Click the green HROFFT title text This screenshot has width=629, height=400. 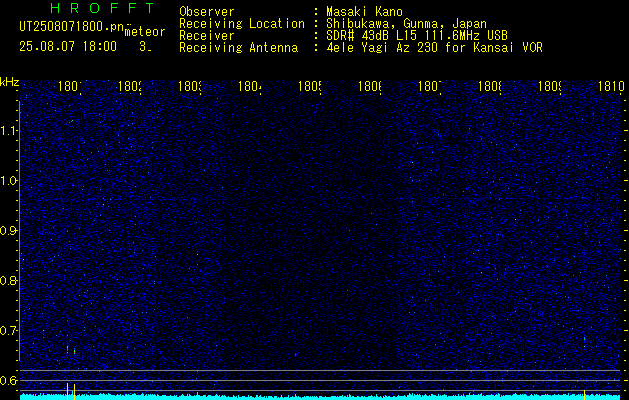[x=103, y=8]
